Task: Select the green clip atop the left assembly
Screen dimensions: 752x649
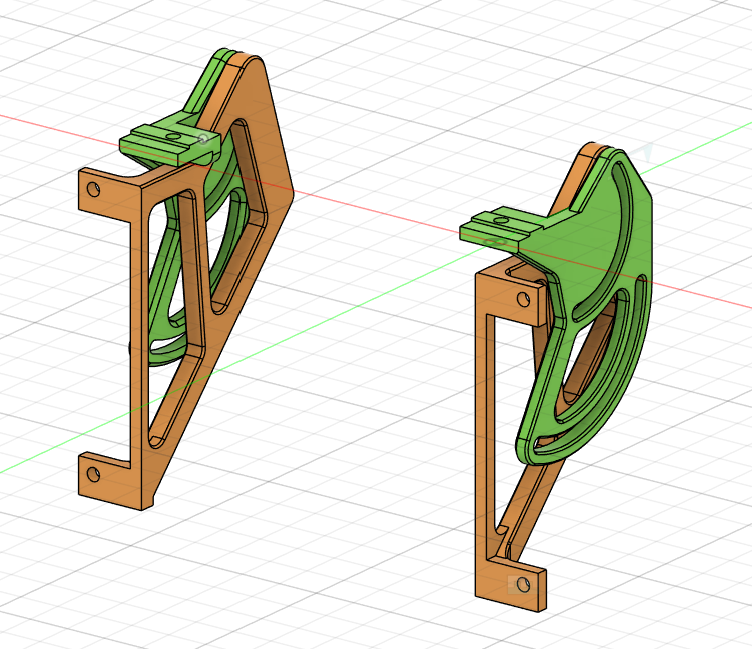Action: click(168, 144)
